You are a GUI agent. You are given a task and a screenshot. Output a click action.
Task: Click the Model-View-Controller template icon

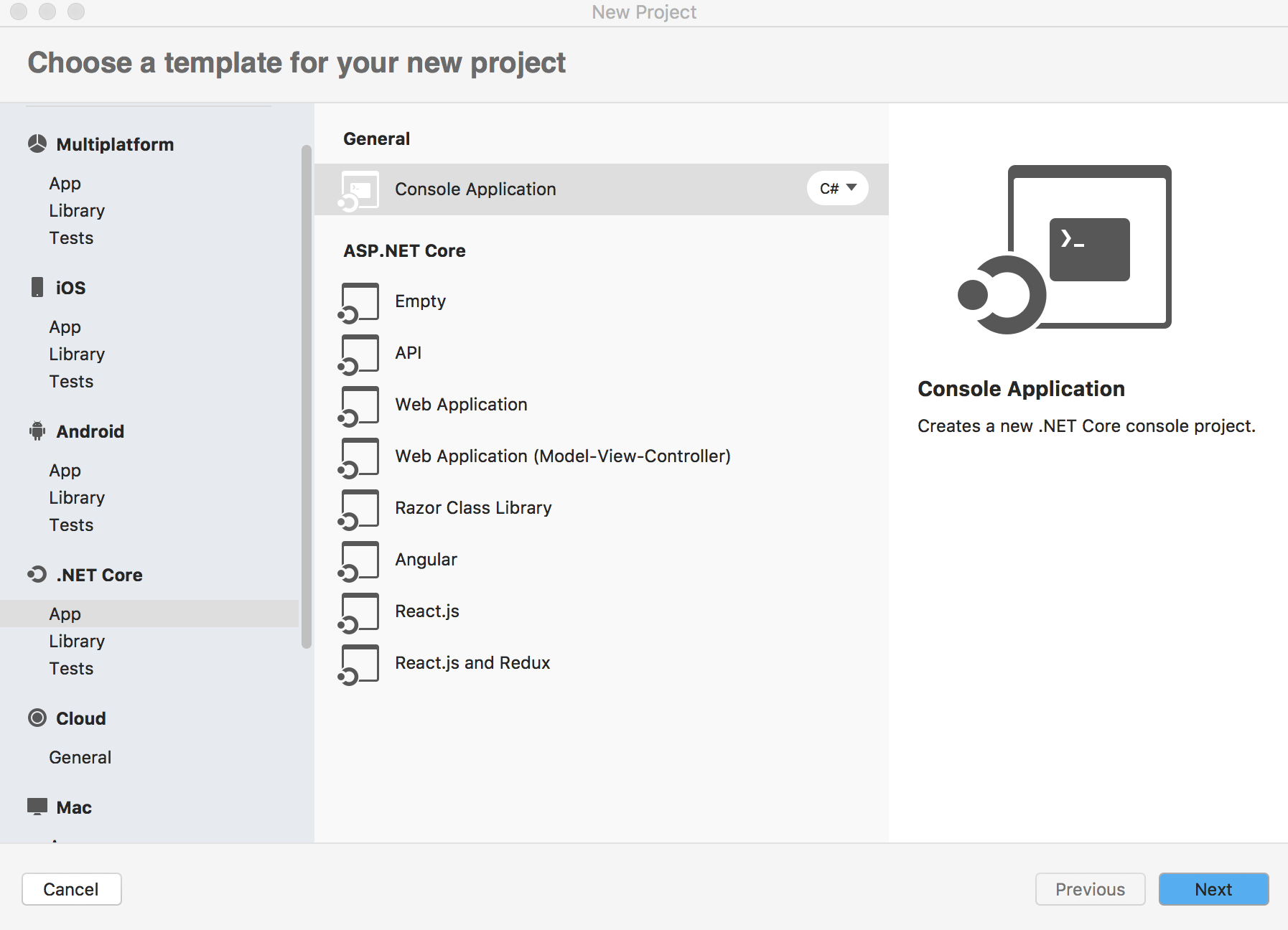coord(358,458)
